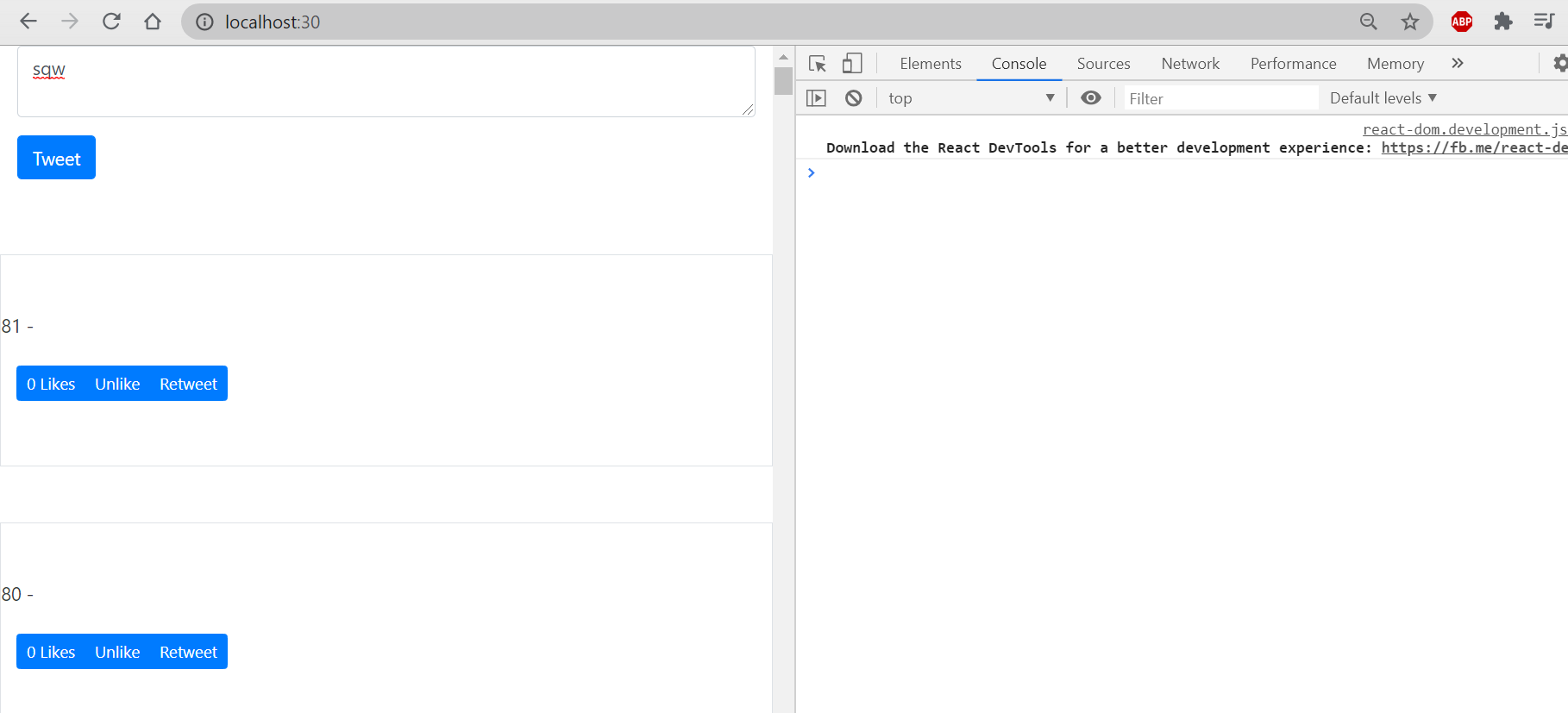
Task: Click 0 Likes on tweet 81
Action: coord(51,384)
